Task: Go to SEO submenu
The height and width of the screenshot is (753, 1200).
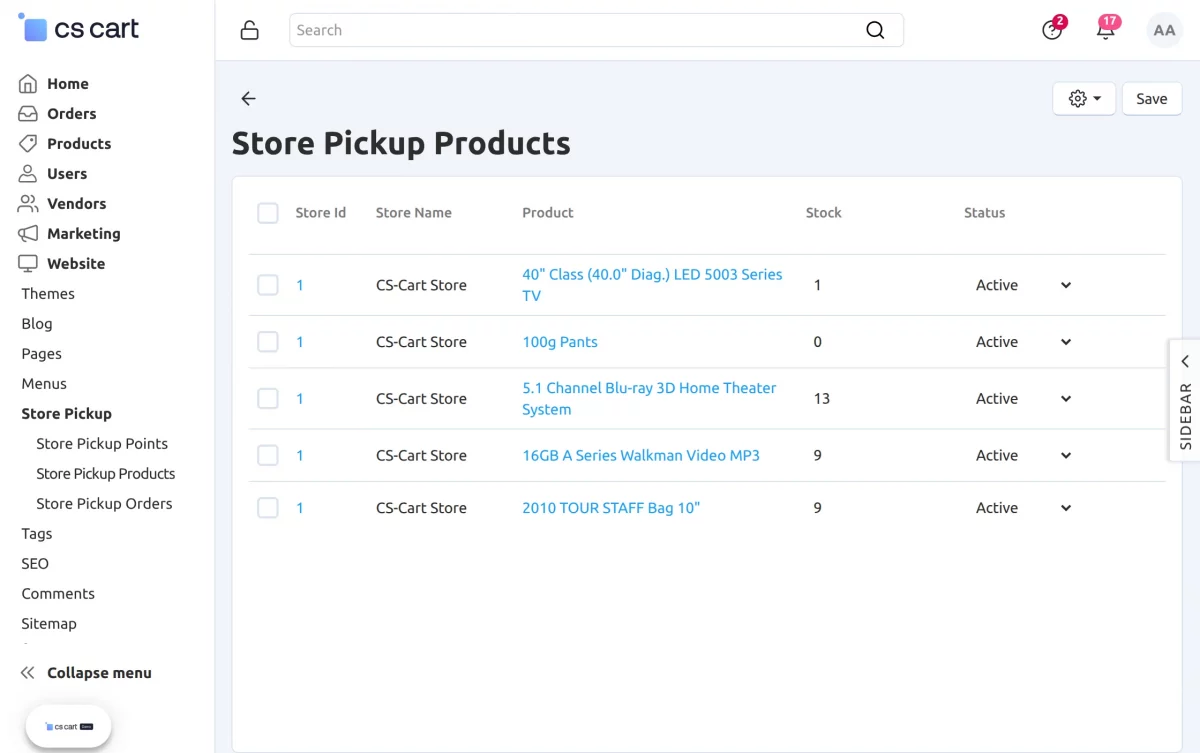Action: (35, 564)
